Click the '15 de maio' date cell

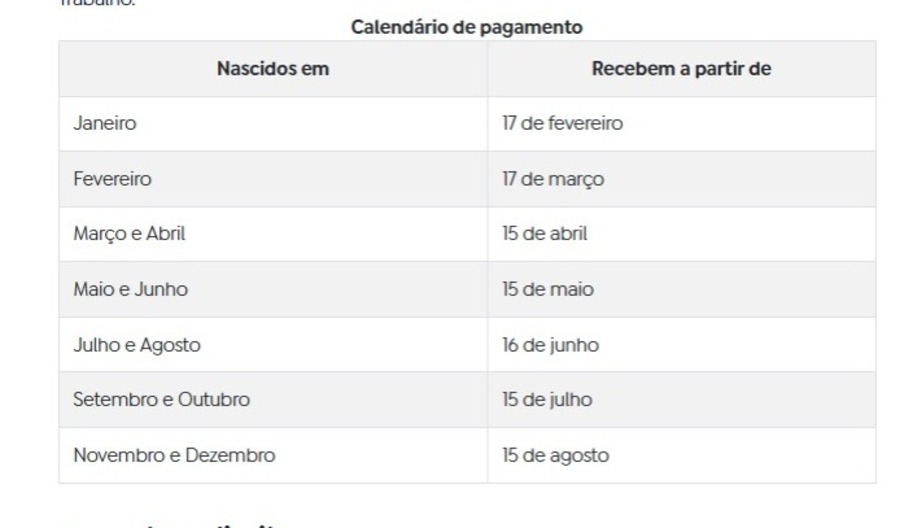point(682,289)
